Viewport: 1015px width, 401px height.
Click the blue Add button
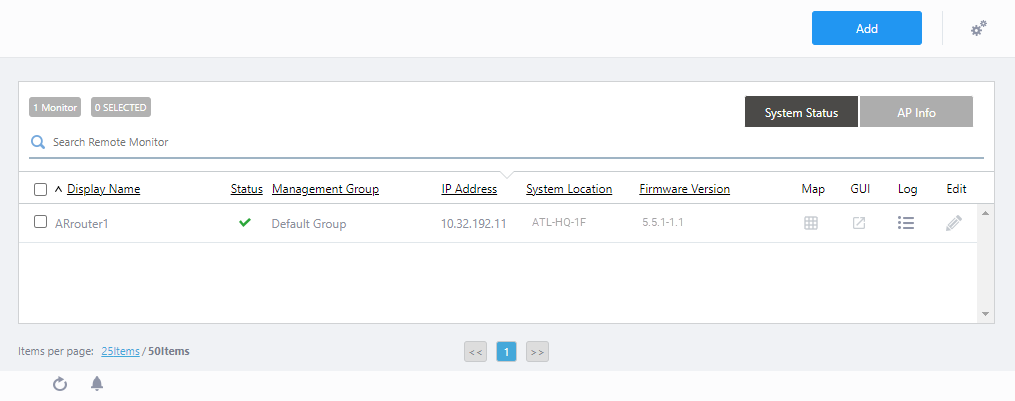pyautogui.click(x=866, y=29)
